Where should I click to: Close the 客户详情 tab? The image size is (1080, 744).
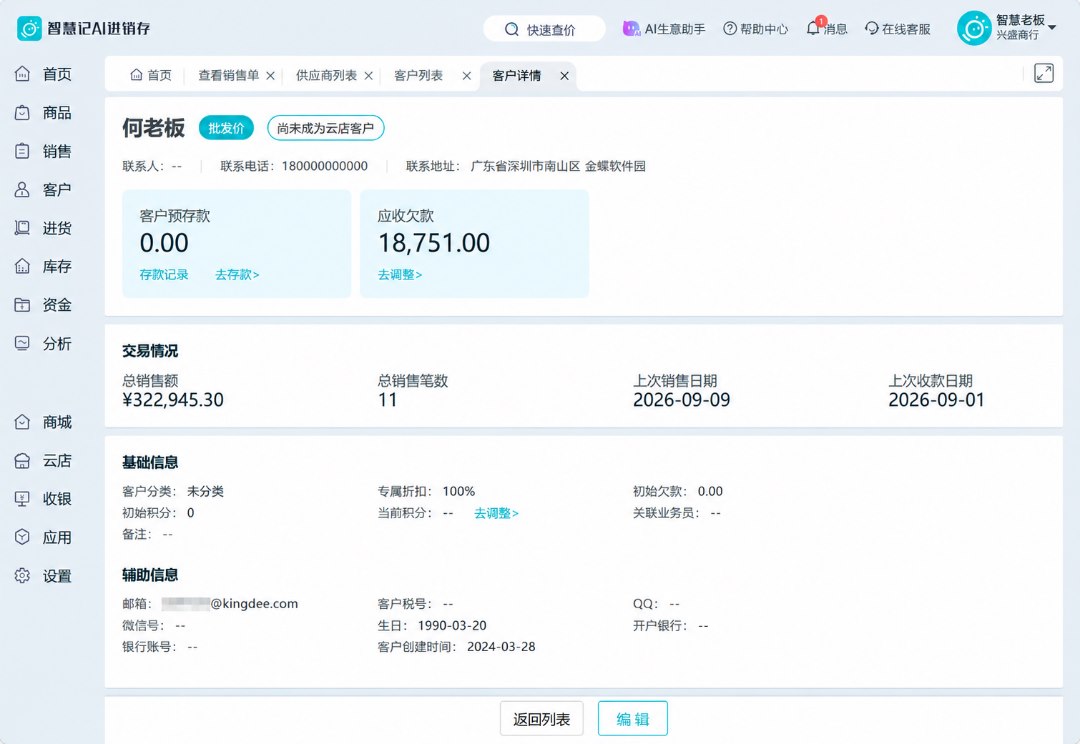point(564,76)
